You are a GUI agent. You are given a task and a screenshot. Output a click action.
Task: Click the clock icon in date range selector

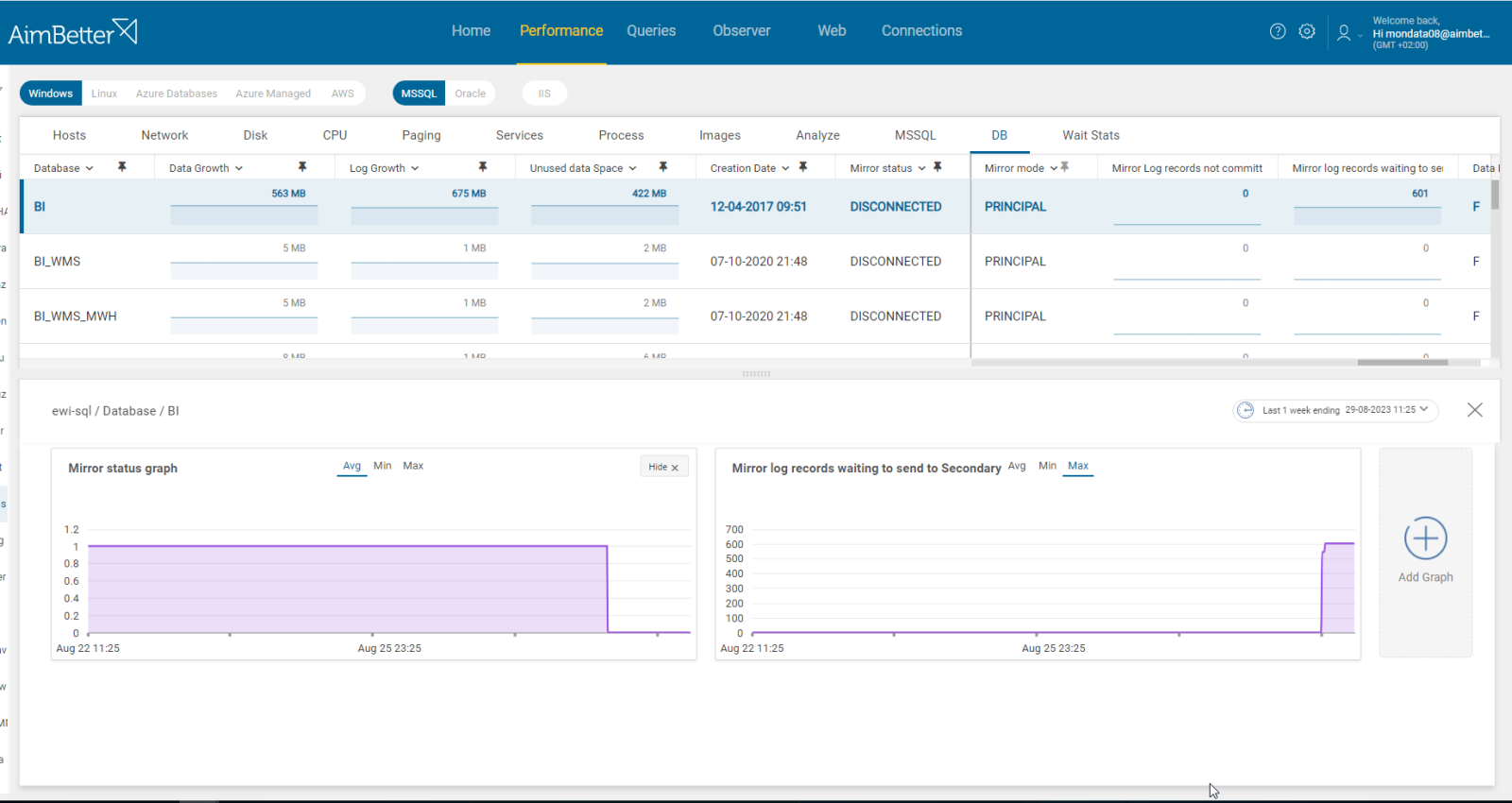(1246, 410)
